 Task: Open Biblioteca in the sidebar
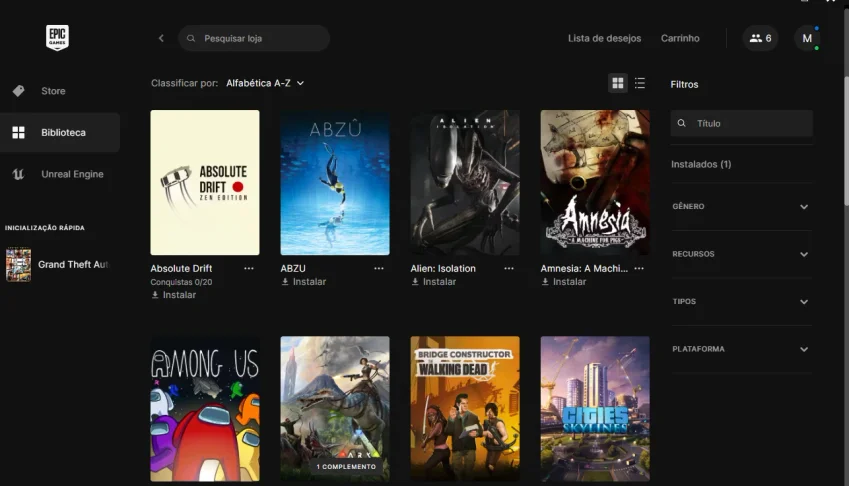(60, 133)
